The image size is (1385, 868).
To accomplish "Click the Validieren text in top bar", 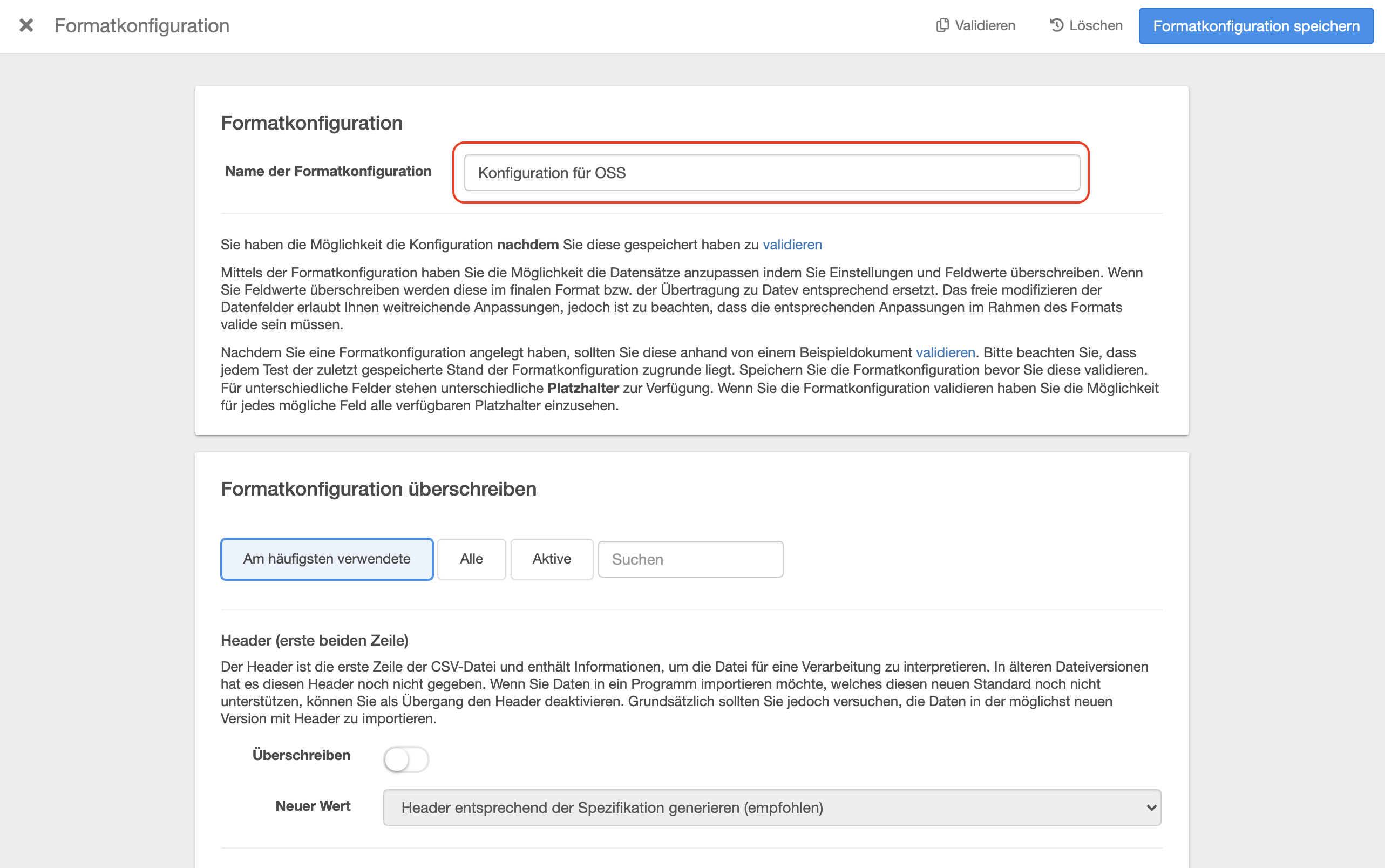I will click(x=985, y=25).
